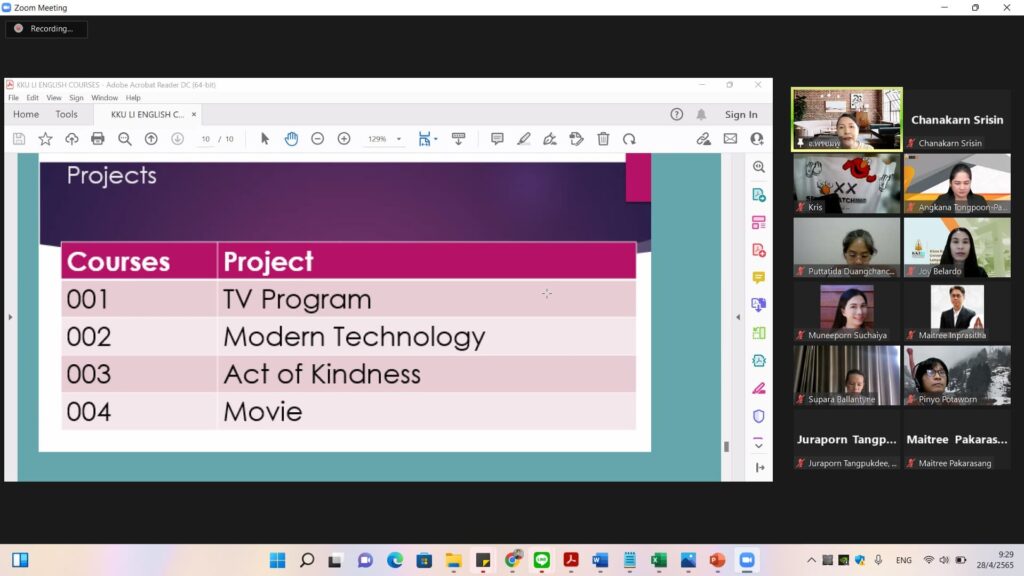Viewport: 1024px width, 576px height.
Task: Open Fill & Sign tool in right pane
Action: pyautogui.click(x=759, y=388)
